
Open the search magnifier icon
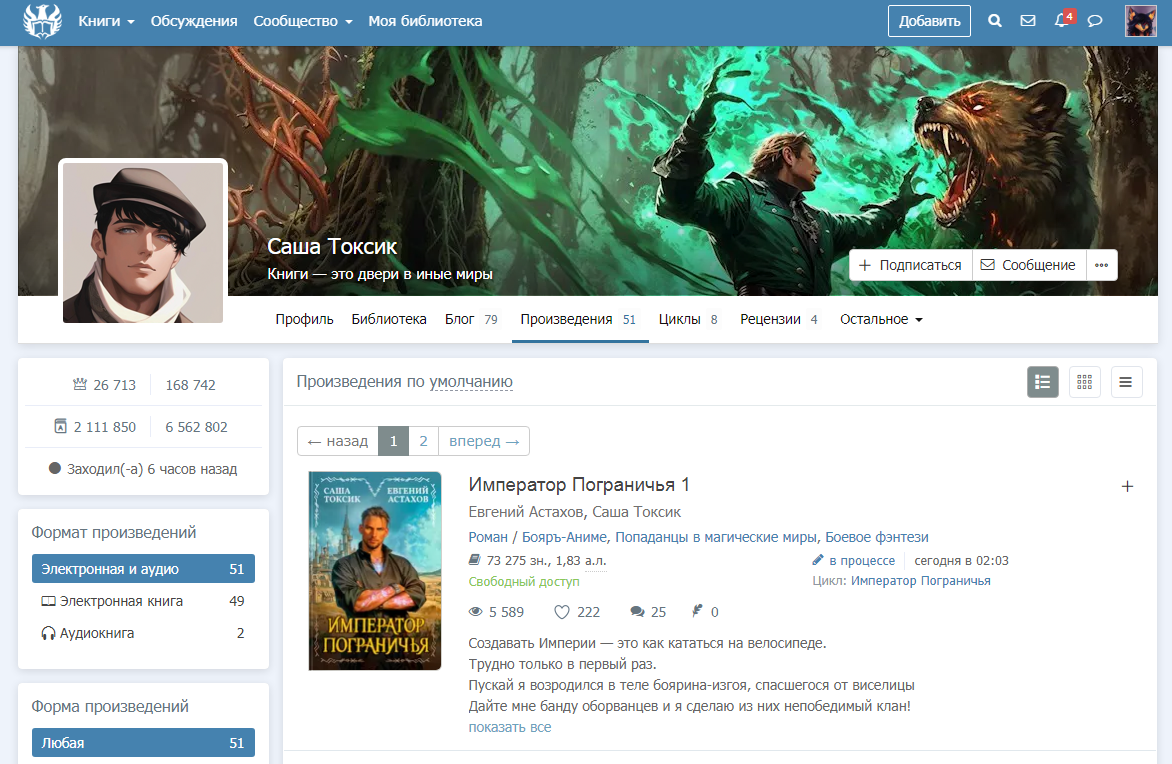click(x=994, y=21)
